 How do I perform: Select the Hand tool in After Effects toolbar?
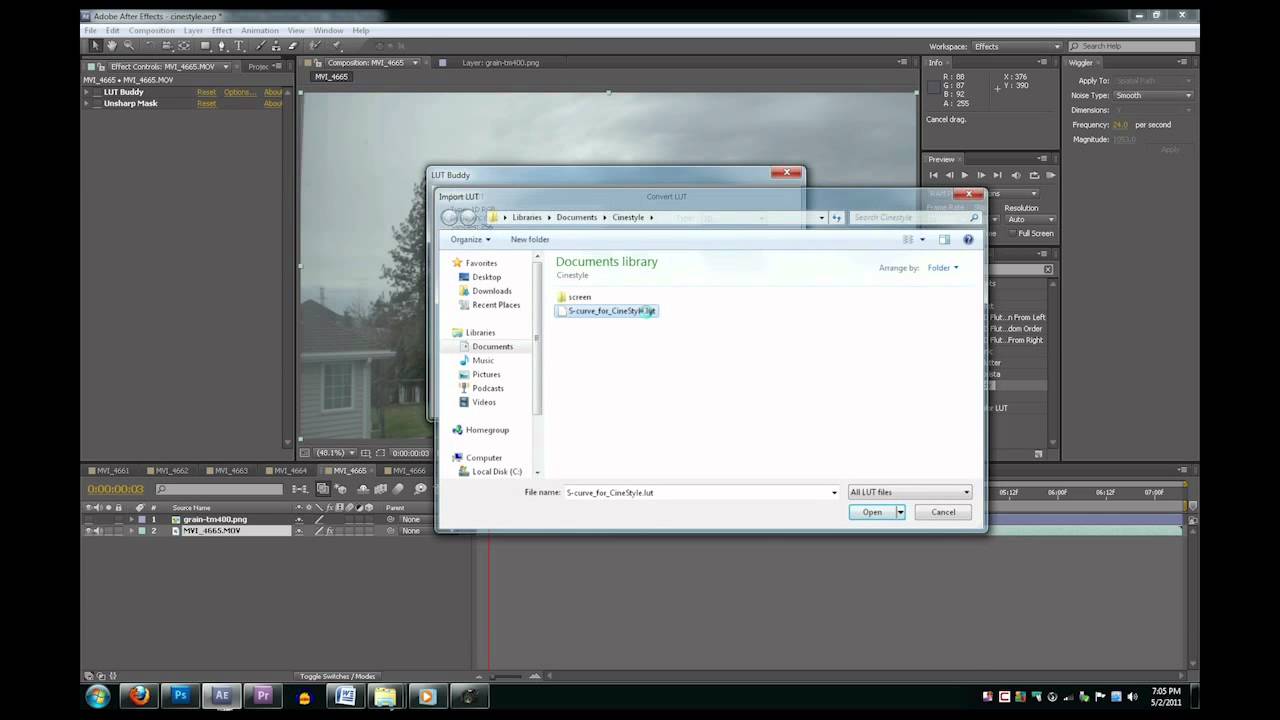111,46
